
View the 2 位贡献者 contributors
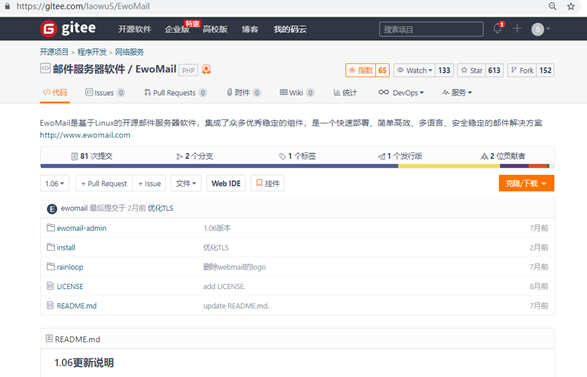(x=503, y=156)
